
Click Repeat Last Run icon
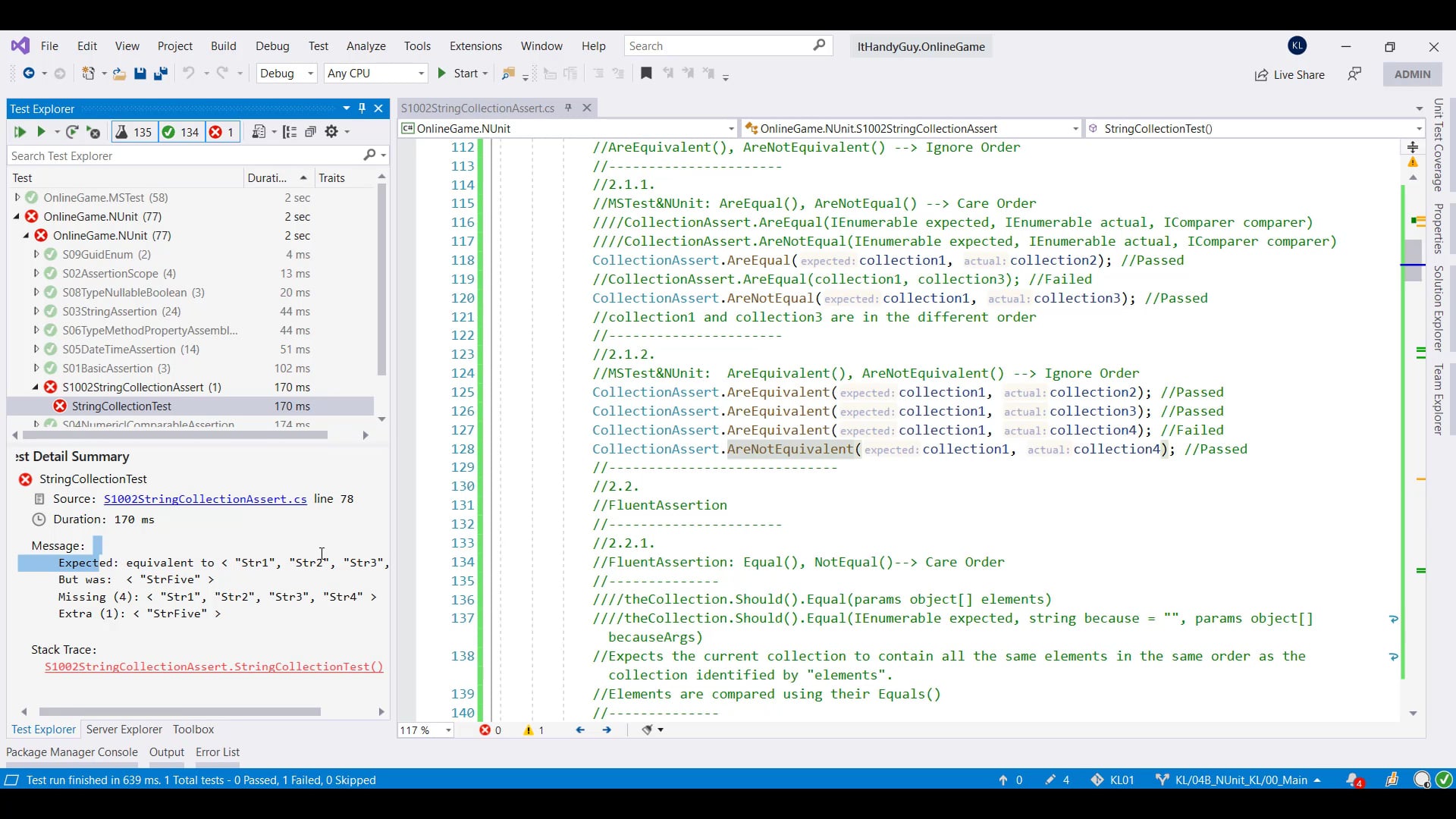click(x=72, y=132)
